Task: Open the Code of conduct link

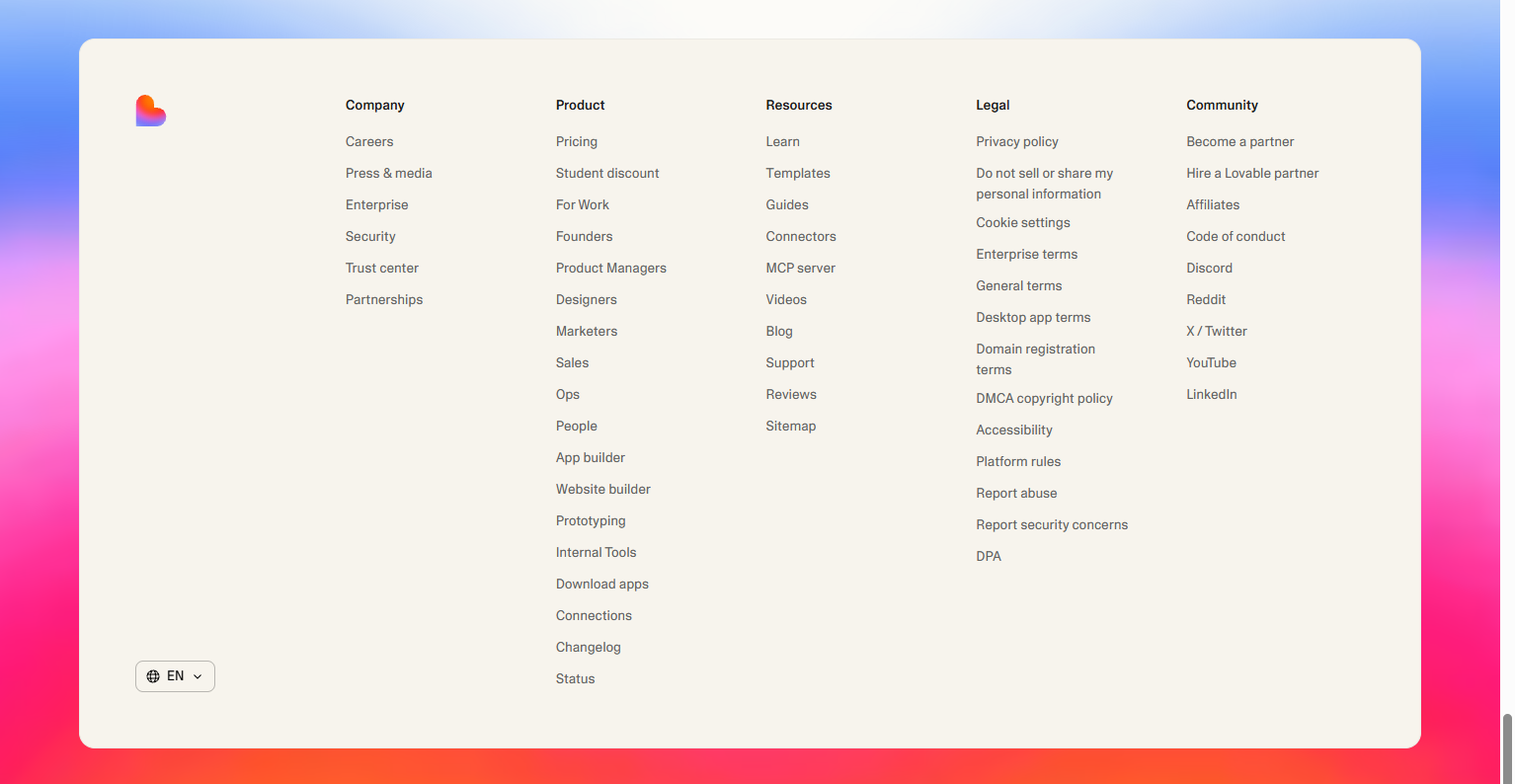Action: (x=1236, y=237)
